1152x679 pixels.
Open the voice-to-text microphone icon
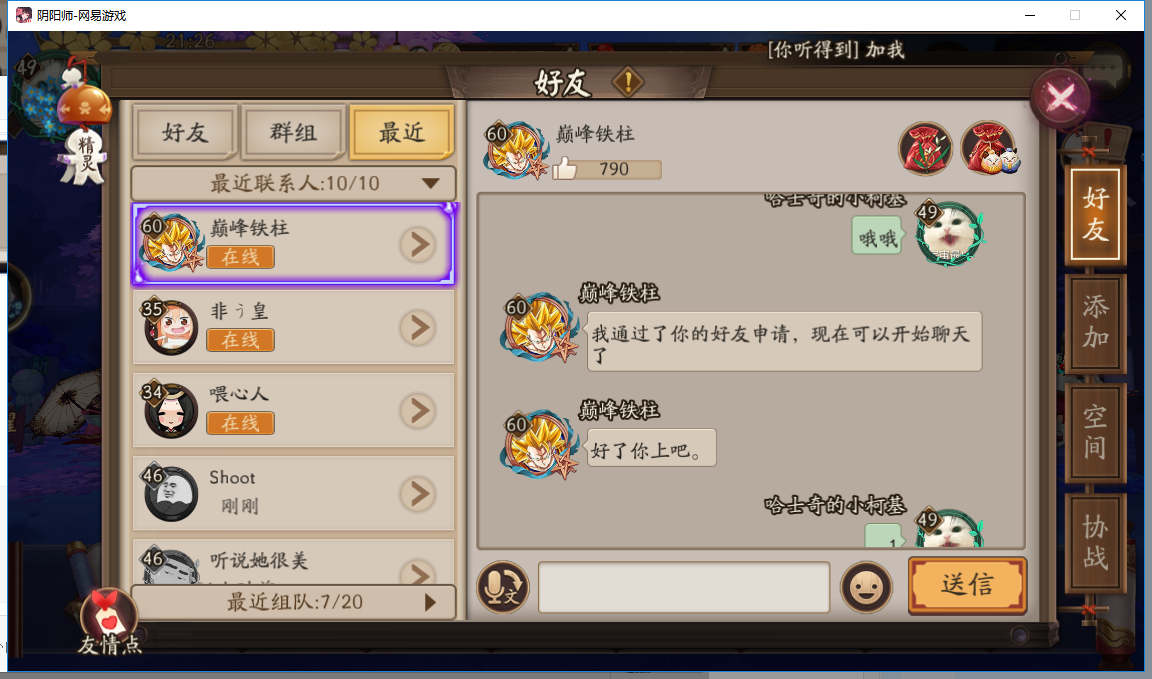pos(503,587)
